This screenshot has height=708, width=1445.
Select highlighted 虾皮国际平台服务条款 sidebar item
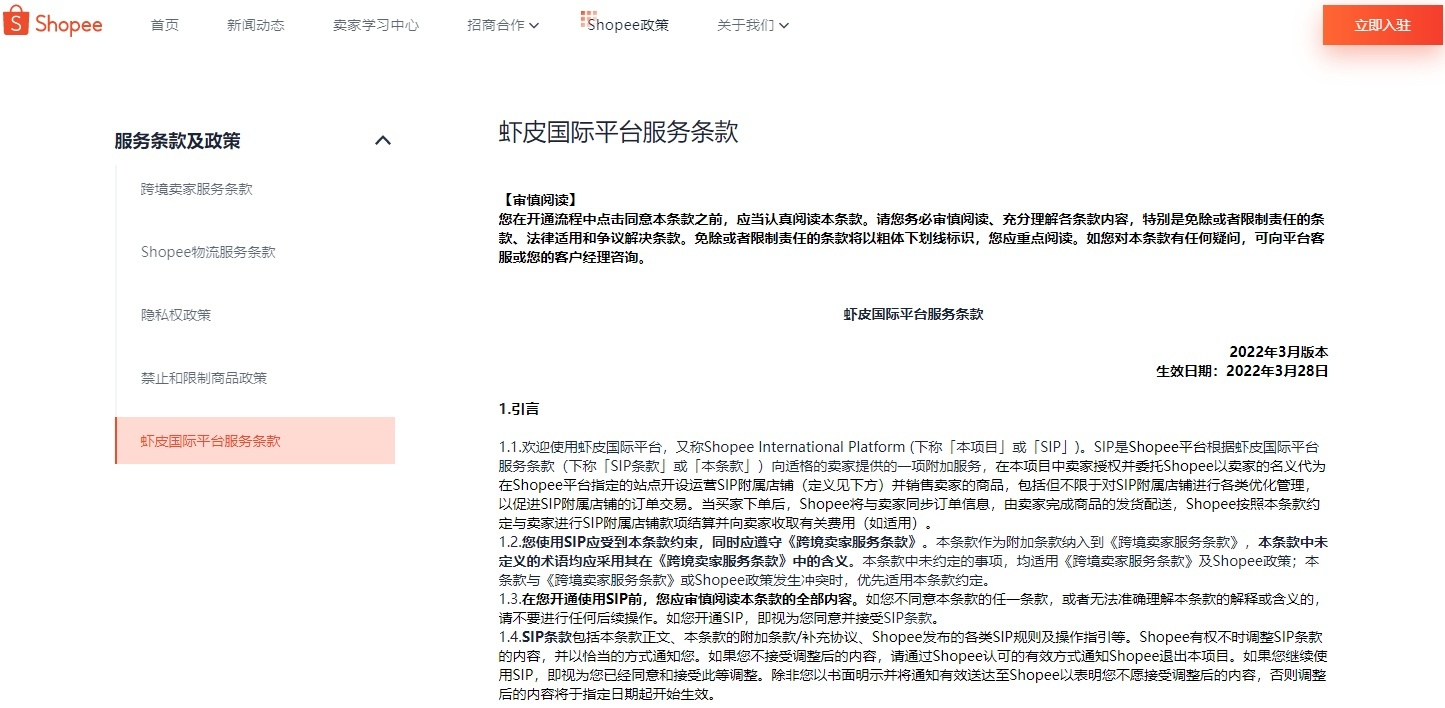pyautogui.click(x=211, y=441)
